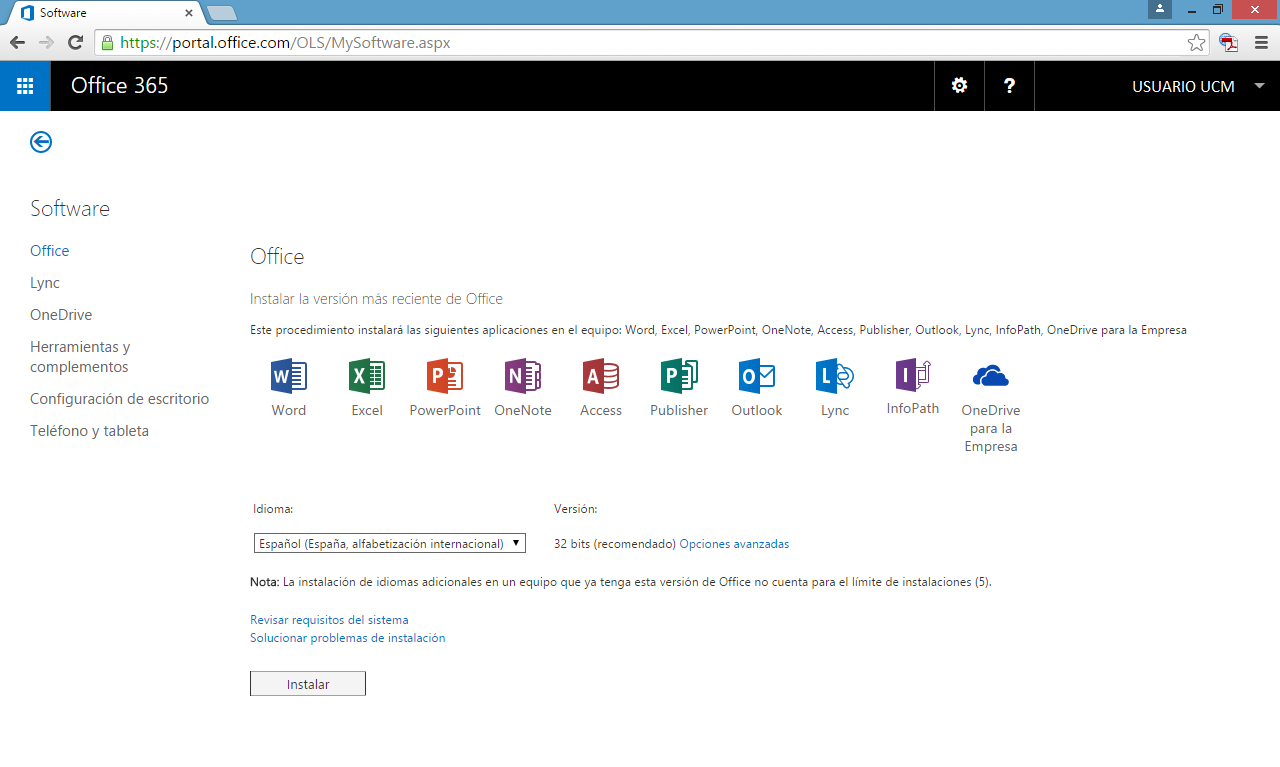Screen dimensions: 1280x767
Task: Click the browser forward arrow
Action: [x=46, y=43]
